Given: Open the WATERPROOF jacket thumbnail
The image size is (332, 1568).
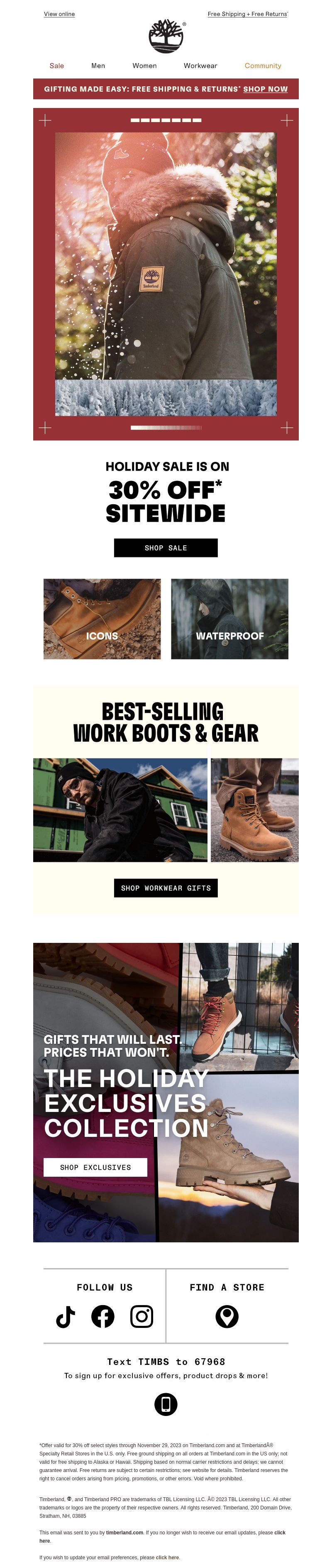Looking at the screenshot, I should tap(230, 618).
